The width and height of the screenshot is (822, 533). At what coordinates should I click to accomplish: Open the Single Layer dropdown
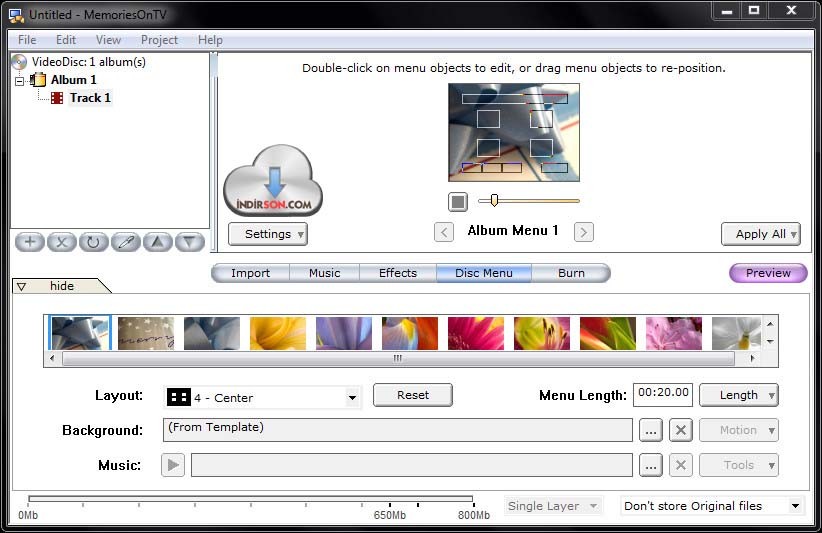click(554, 506)
